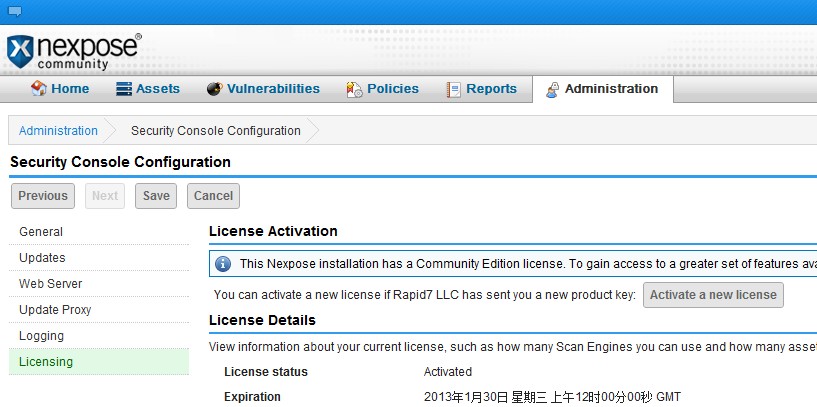Image resolution: width=817 pixels, height=407 pixels.
Task: Click the expiration date value
Action: pyautogui.click(x=552, y=397)
